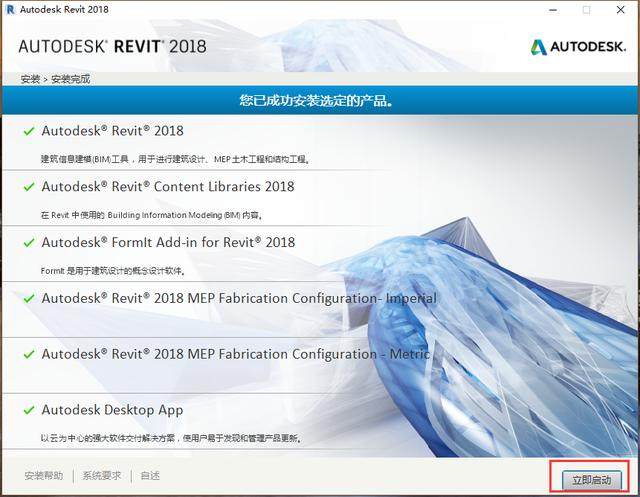Screen dimensions: 640x497
Task: Click the green checkmark beside Autodesk Revit 2018
Action: pyautogui.click(x=29, y=131)
